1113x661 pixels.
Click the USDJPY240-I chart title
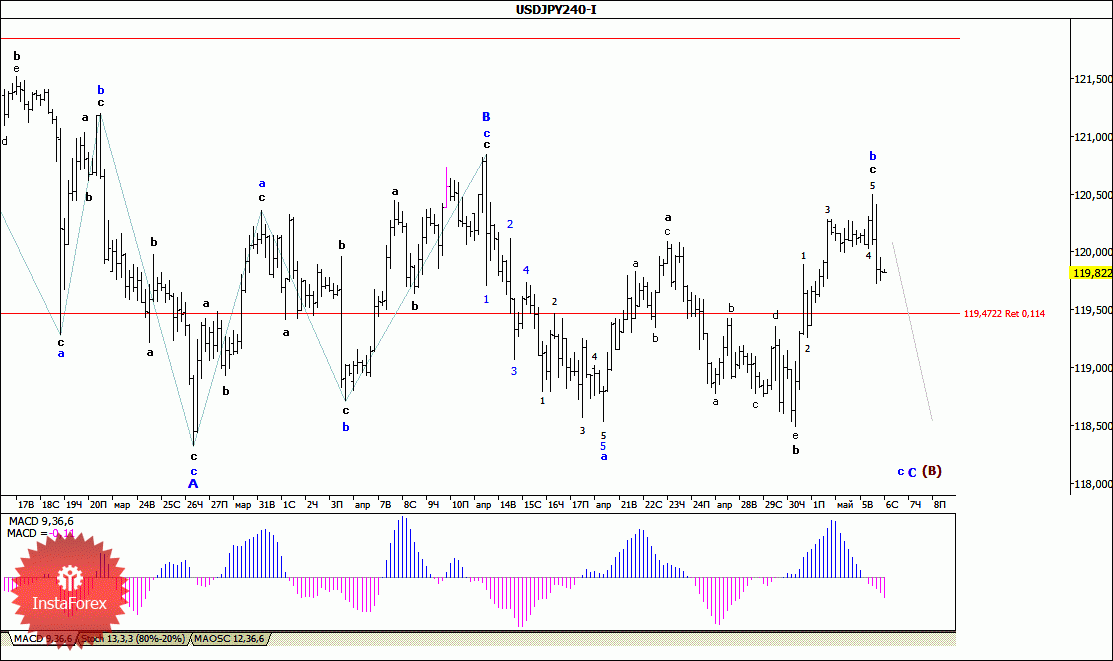(556, 10)
